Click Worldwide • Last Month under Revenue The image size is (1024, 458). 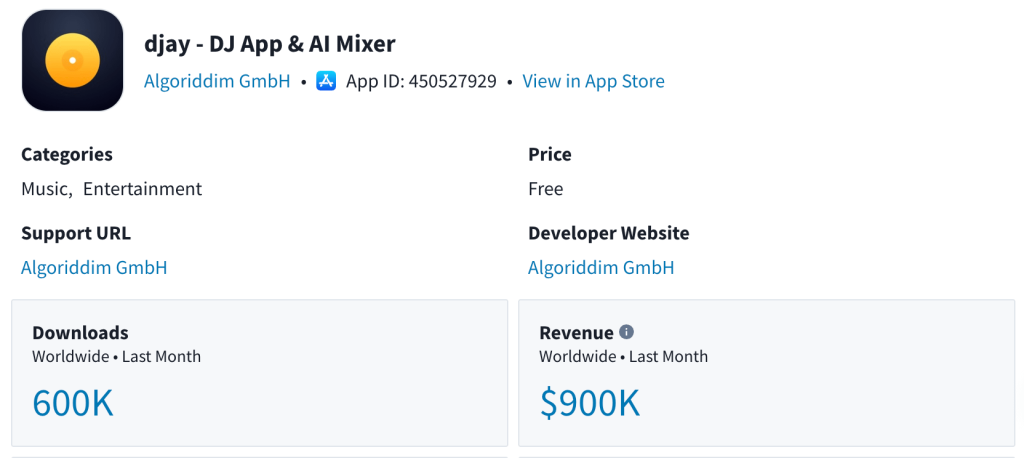pyautogui.click(x=623, y=356)
